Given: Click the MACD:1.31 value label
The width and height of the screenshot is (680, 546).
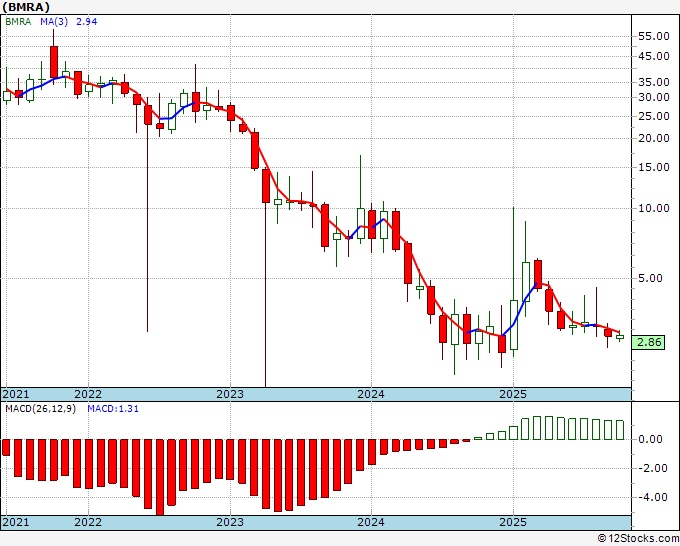Looking at the screenshot, I should (x=113, y=409).
